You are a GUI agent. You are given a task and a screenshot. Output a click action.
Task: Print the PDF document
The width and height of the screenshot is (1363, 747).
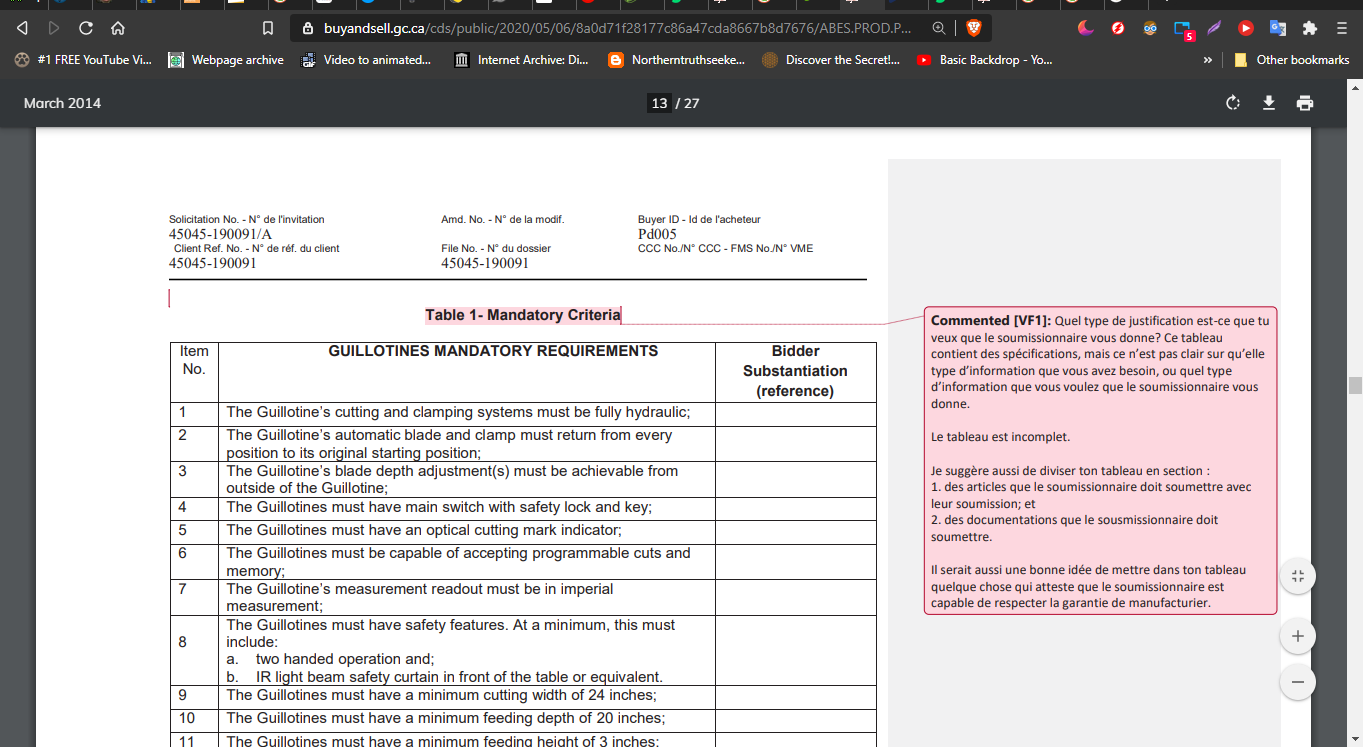[x=1304, y=103]
